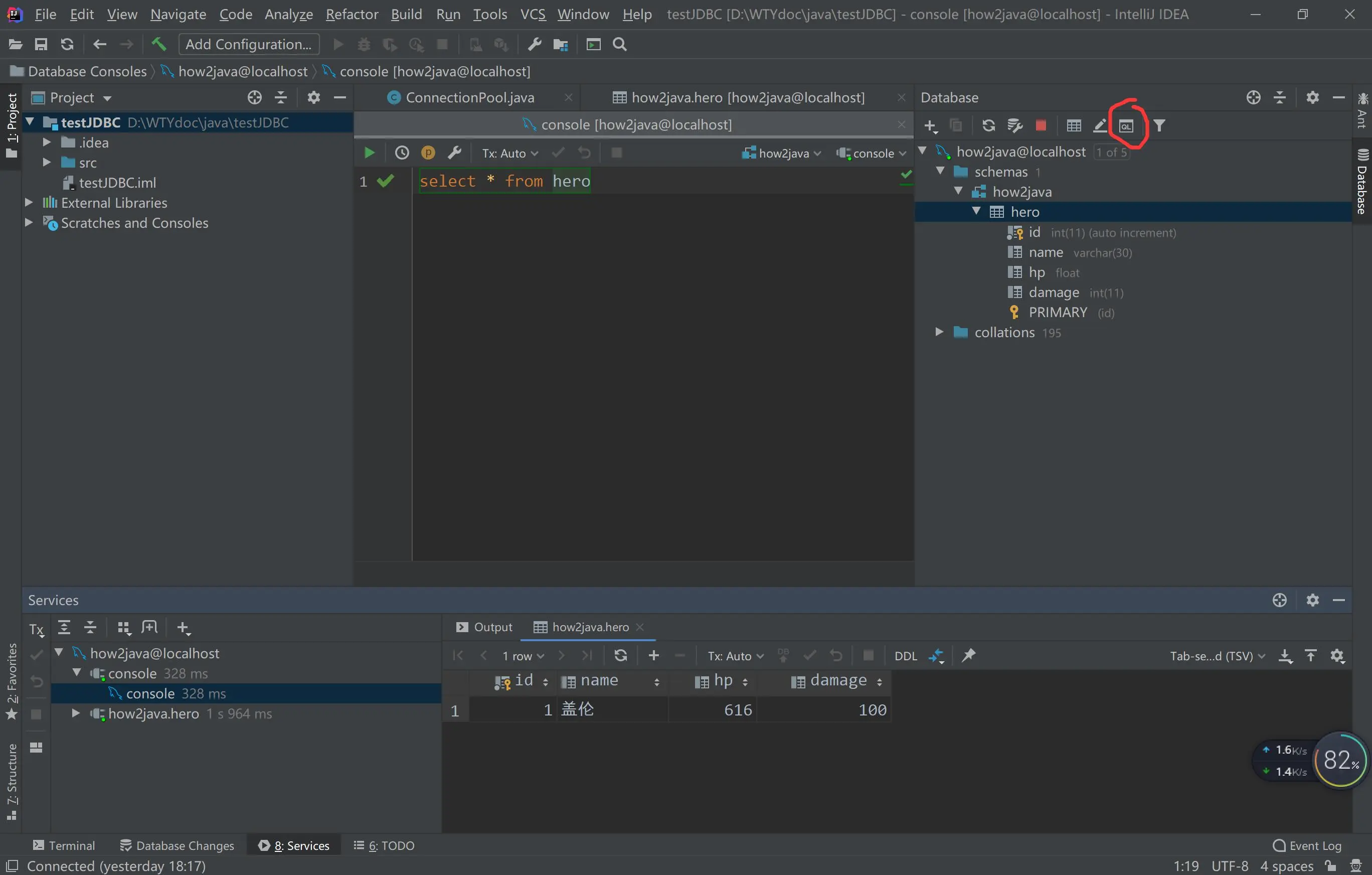Collapse the hero table tree node
This screenshot has height=875, width=1372.
(x=976, y=212)
